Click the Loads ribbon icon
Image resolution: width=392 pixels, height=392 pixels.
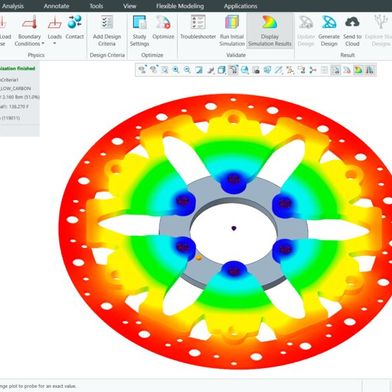coord(55,23)
